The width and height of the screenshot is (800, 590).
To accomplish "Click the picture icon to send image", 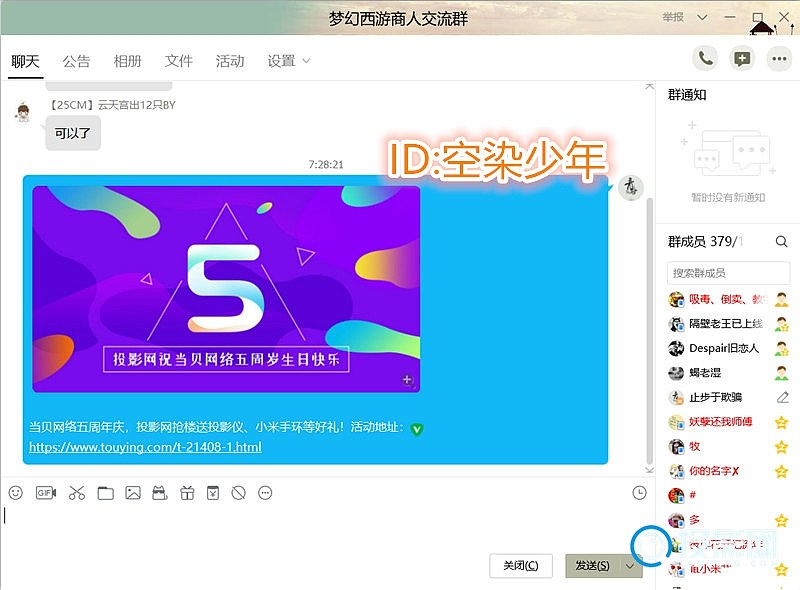I will point(133,493).
